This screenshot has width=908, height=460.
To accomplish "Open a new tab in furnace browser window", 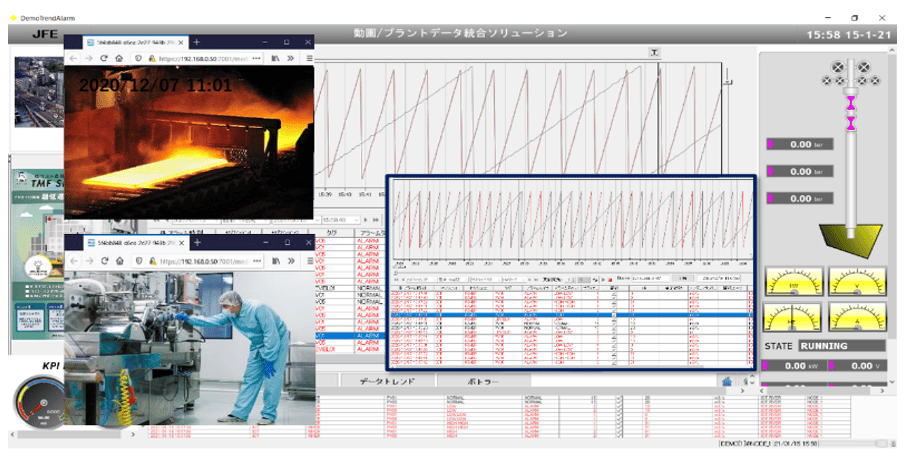I will coord(196,42).
